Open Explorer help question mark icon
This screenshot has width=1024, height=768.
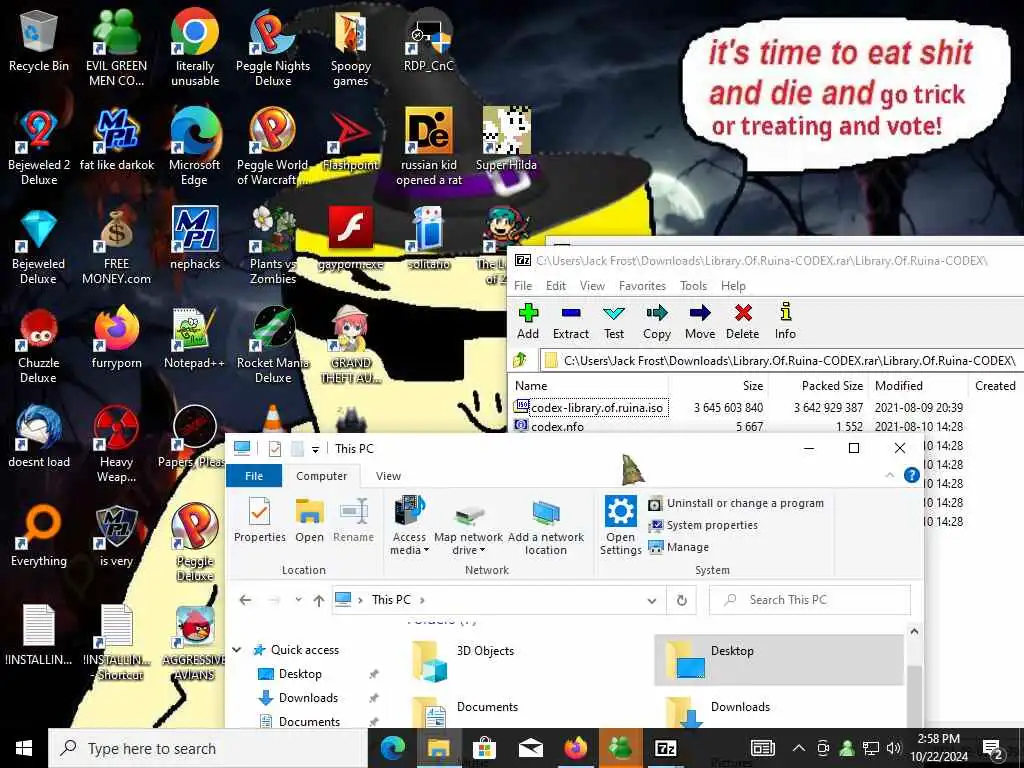click(912, 475)
